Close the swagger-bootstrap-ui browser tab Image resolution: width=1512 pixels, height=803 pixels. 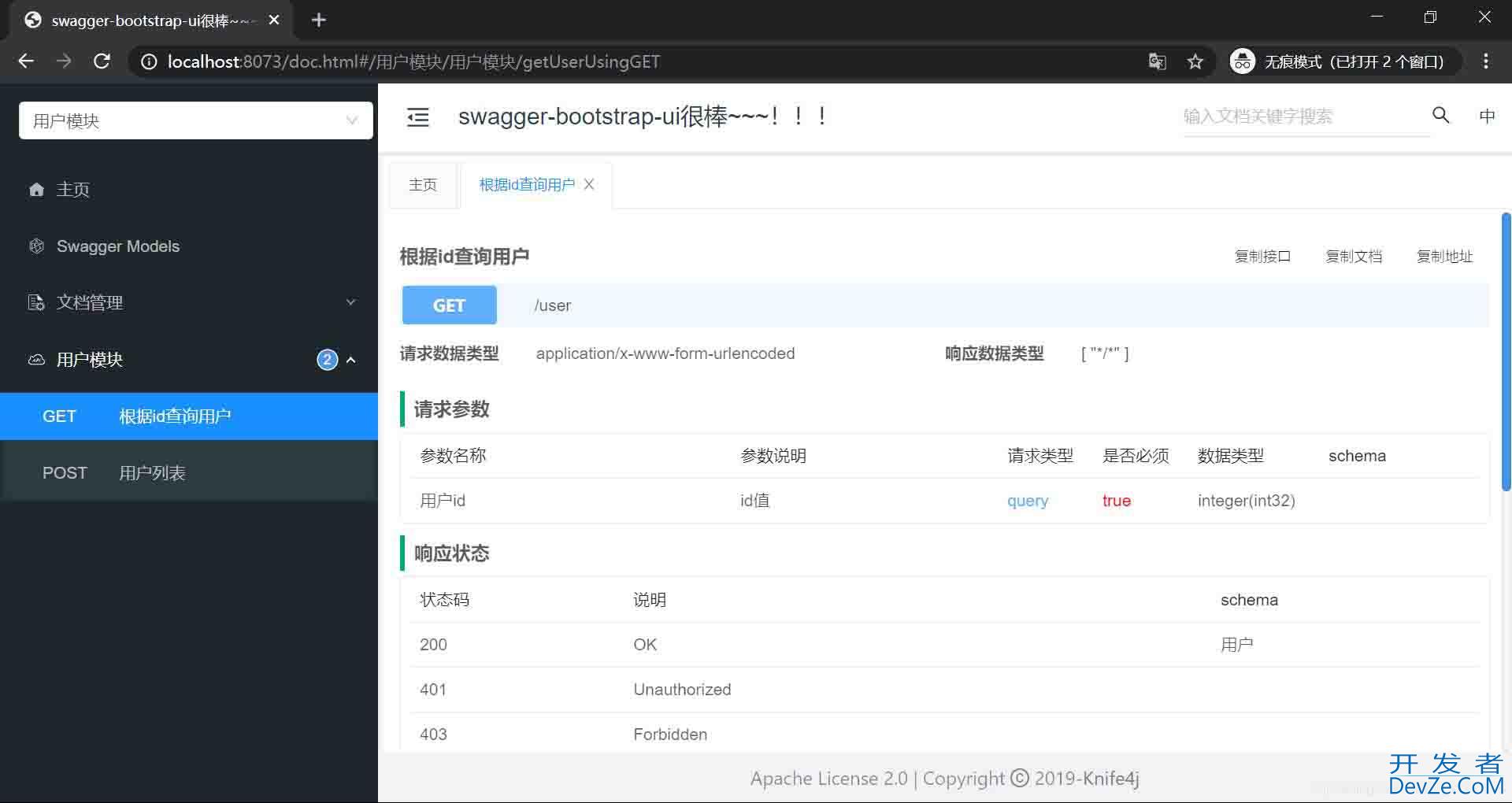[274, 20]
